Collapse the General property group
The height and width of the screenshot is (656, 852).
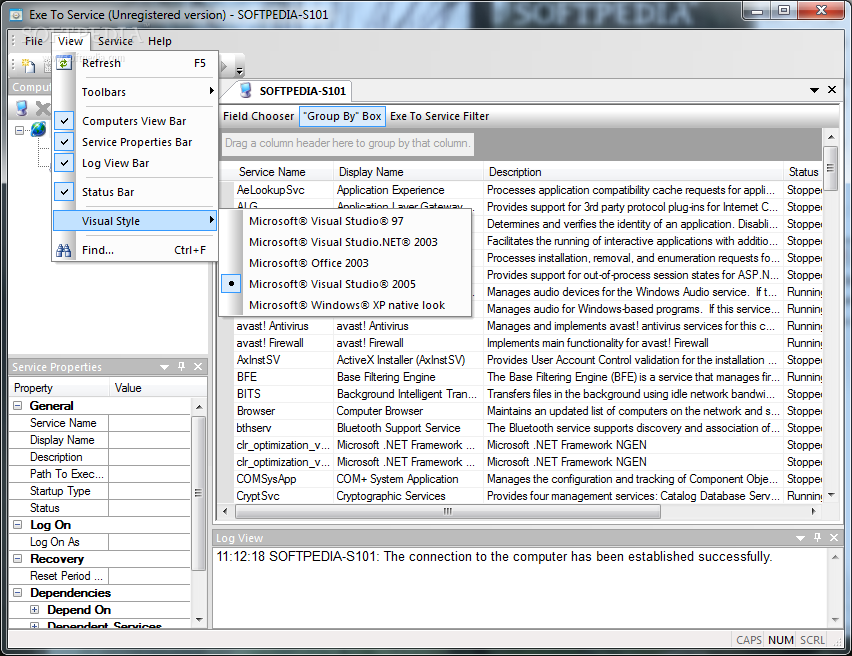pos(17,405)
